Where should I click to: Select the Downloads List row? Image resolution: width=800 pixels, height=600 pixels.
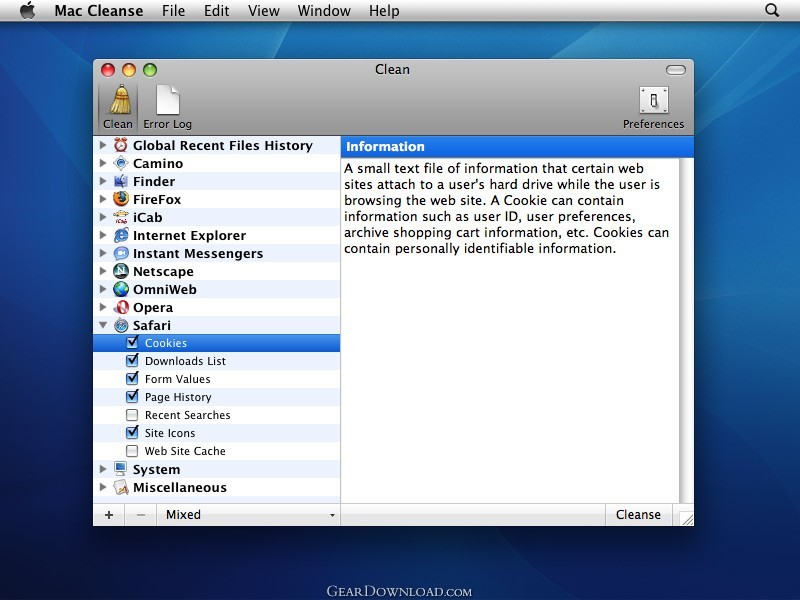(x=217, y=361)
